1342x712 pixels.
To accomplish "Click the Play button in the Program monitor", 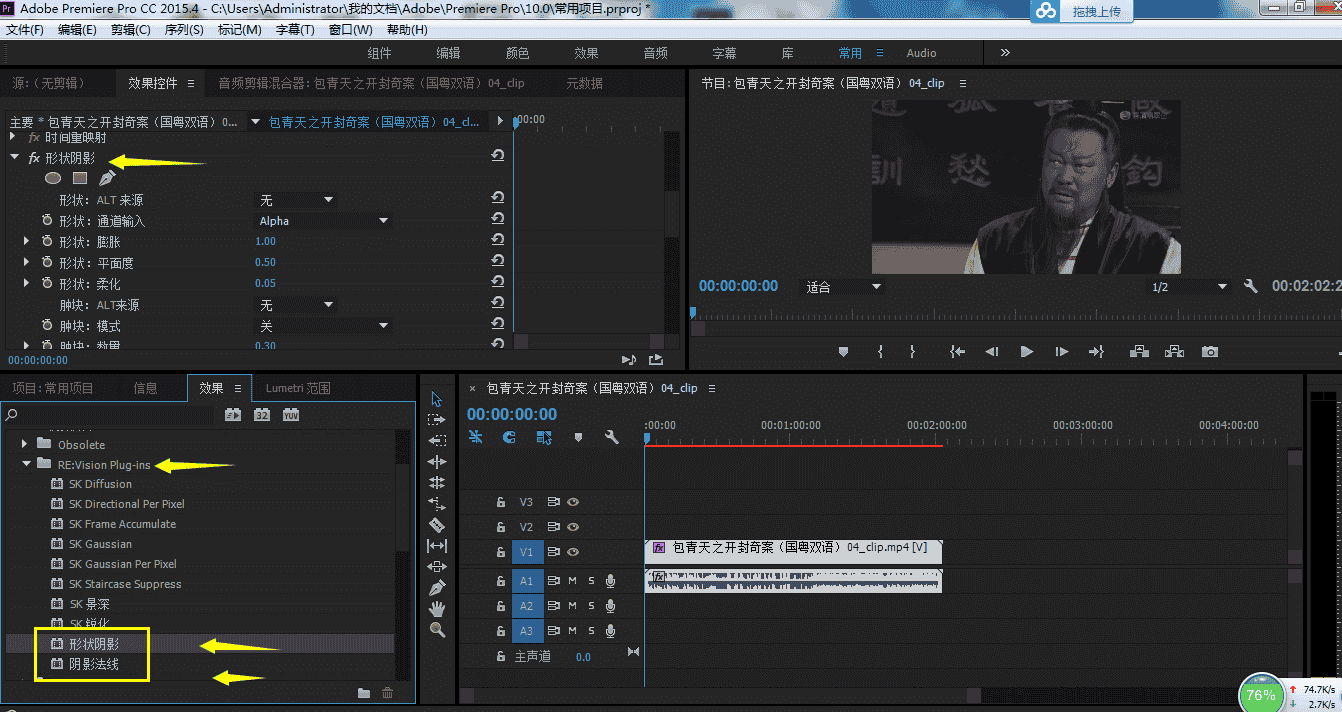I will click(1025, 349).
